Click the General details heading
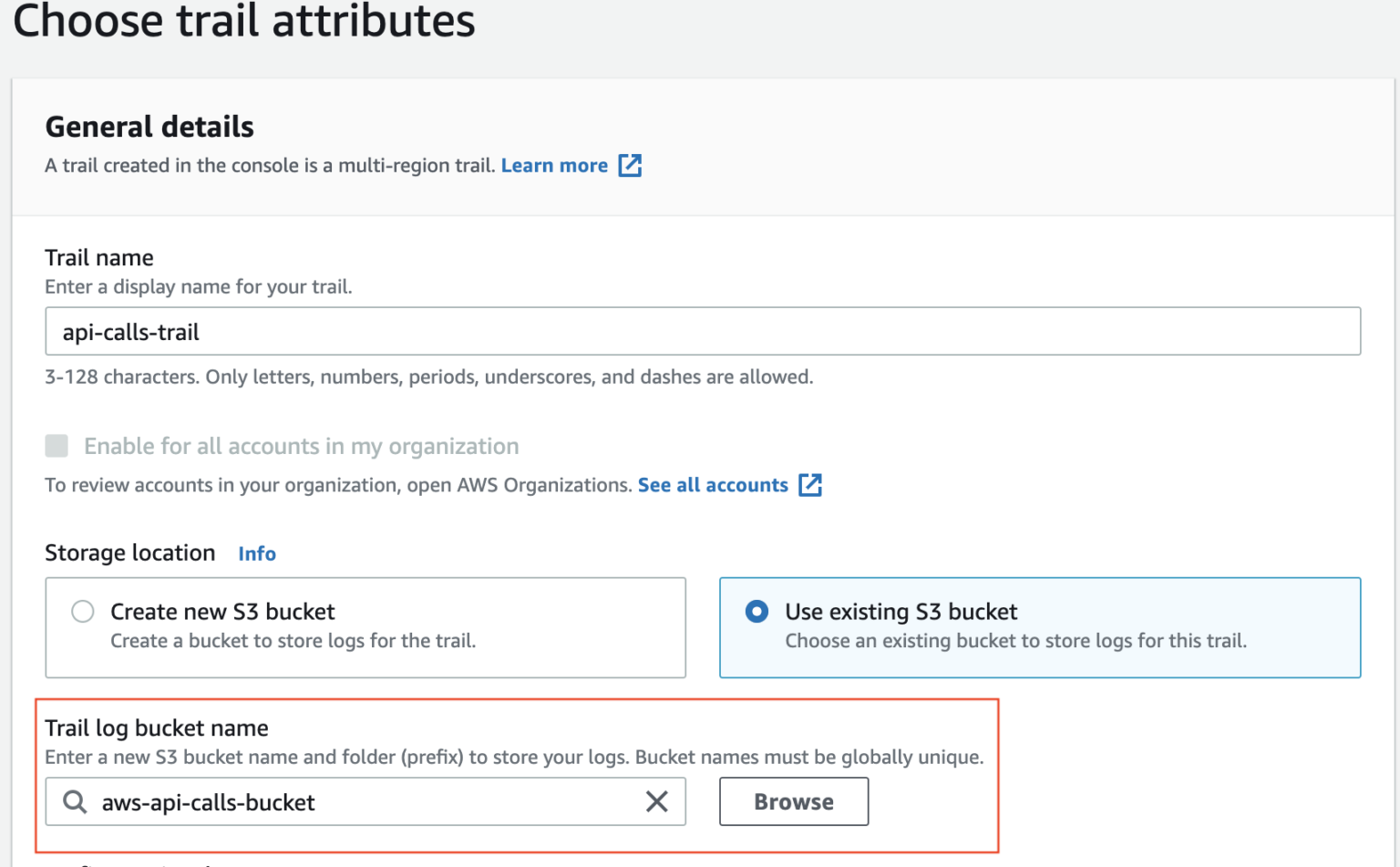This screenshot has width=1400, height=867. (x=149, y=127)
